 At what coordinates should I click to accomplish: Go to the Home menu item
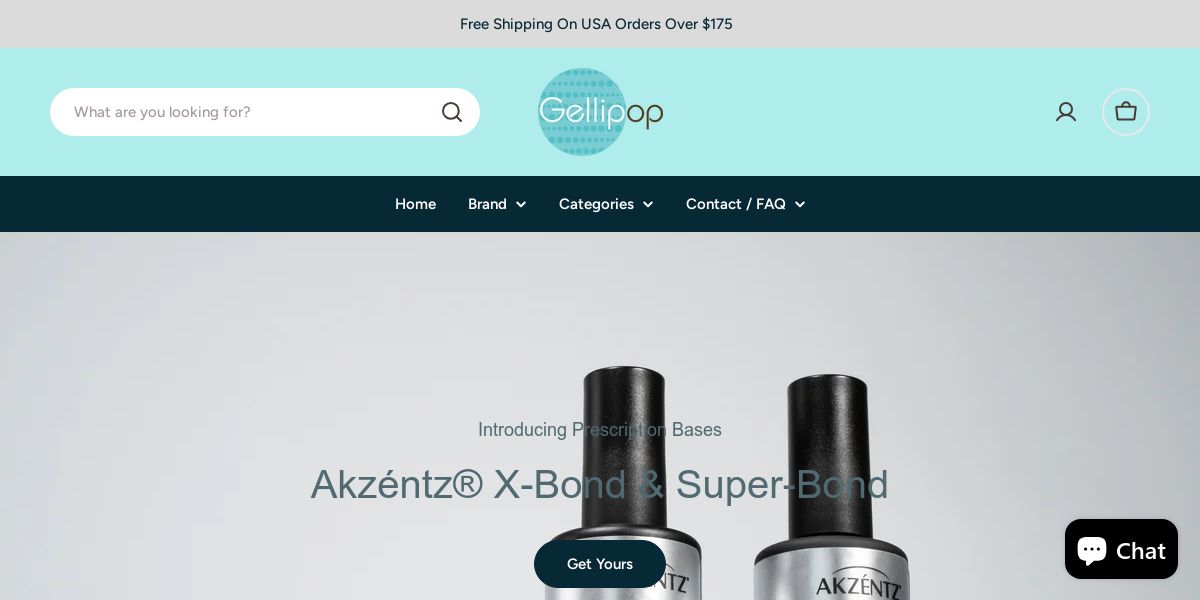click(415, 204)
